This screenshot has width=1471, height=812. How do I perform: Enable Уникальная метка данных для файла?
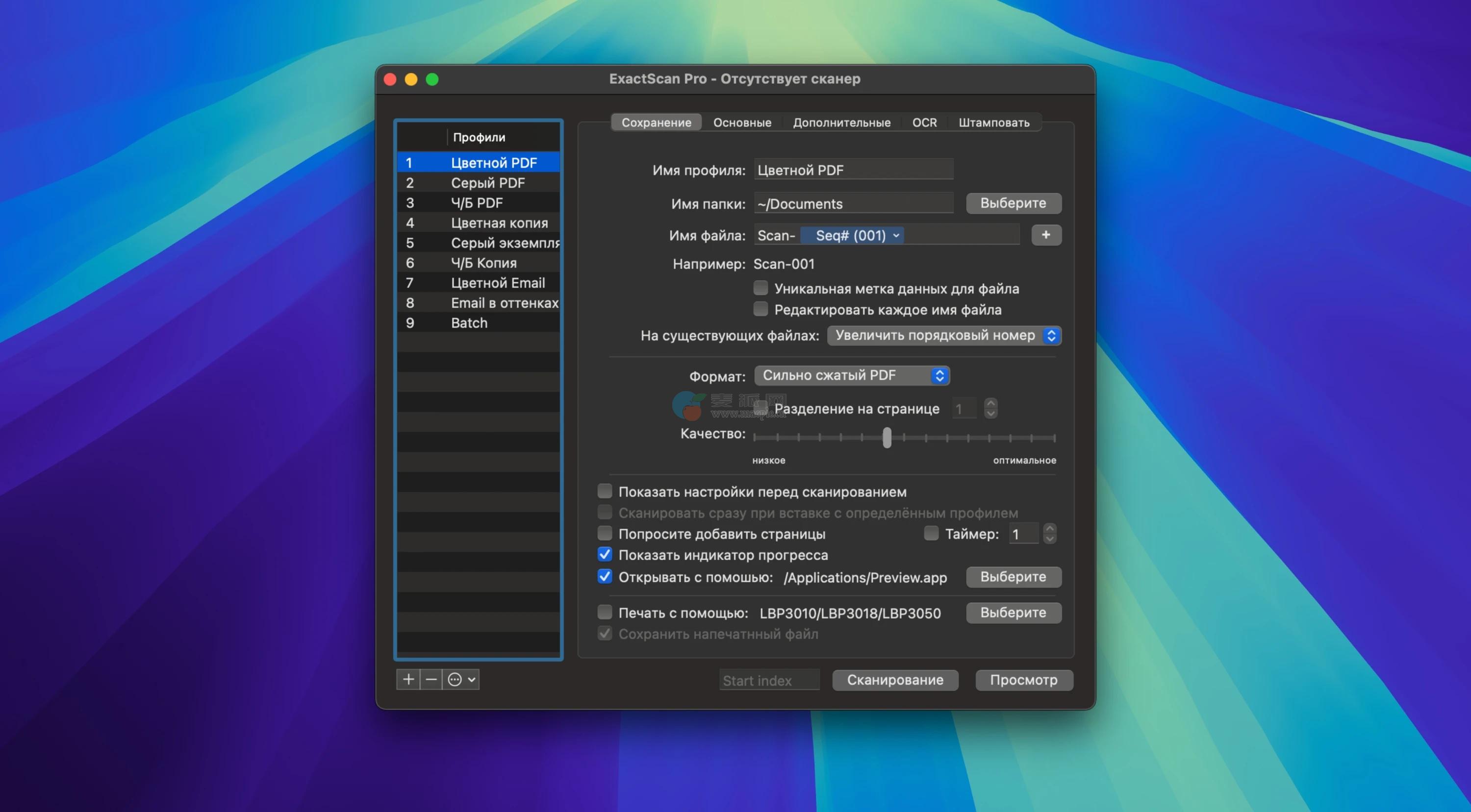(760, 288)
